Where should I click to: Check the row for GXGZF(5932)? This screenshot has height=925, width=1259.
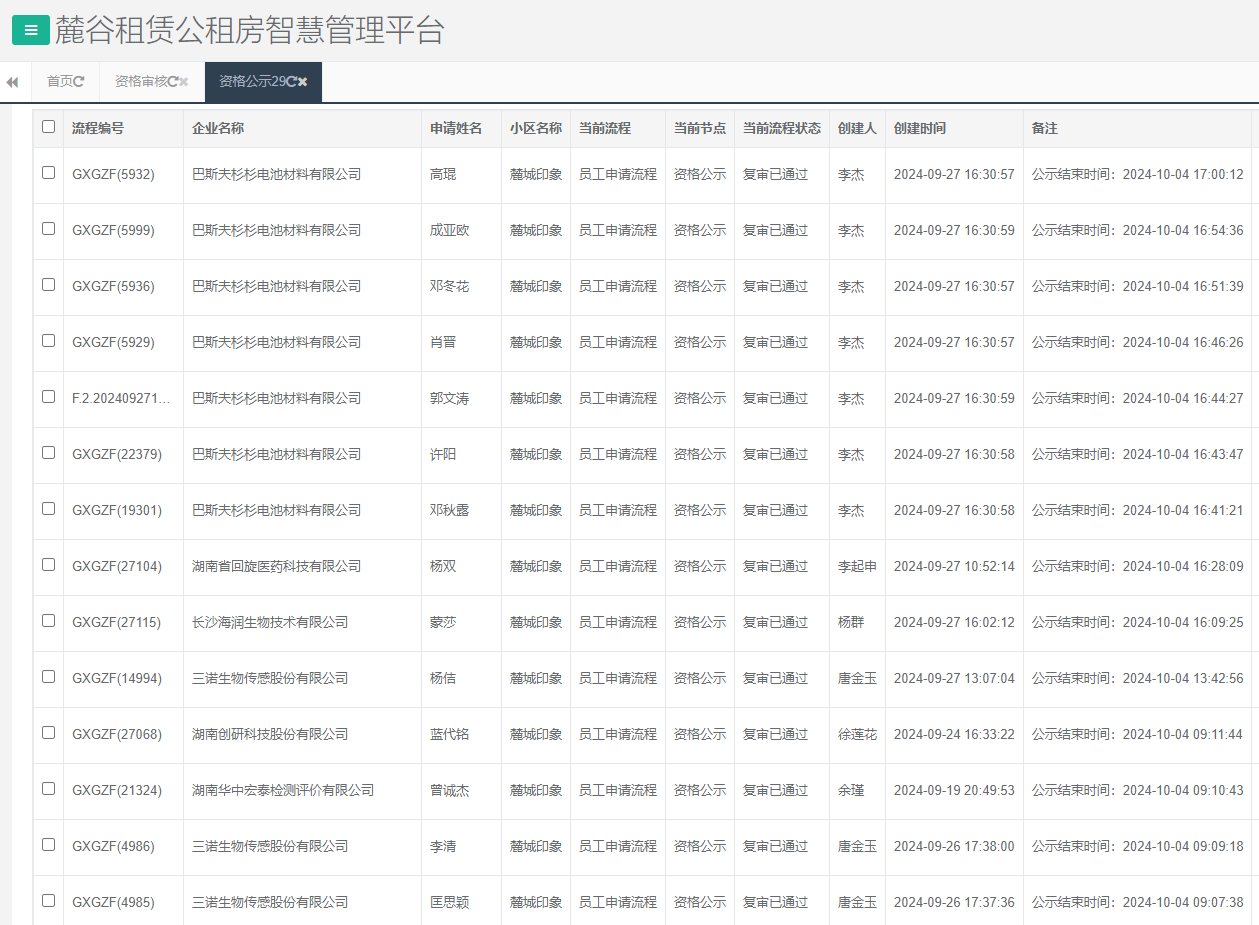[x=47, y=174]
